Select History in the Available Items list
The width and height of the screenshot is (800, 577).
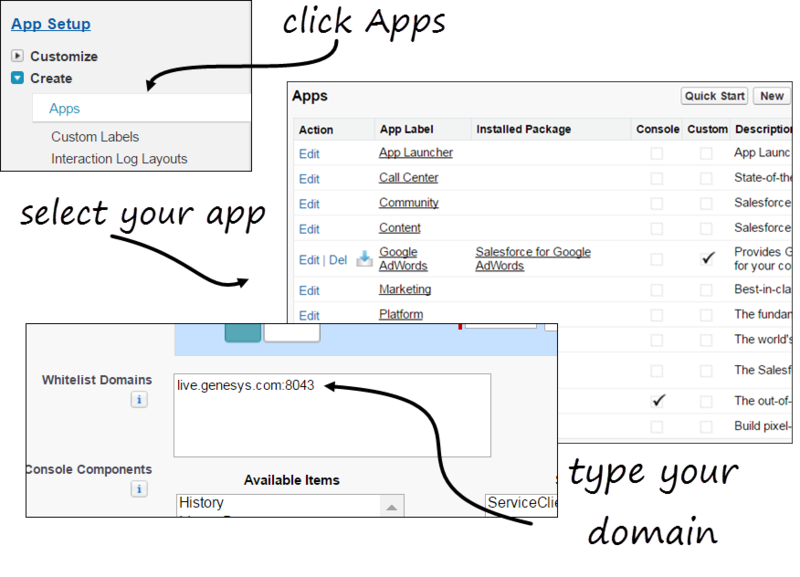click(x=201, y=503)
